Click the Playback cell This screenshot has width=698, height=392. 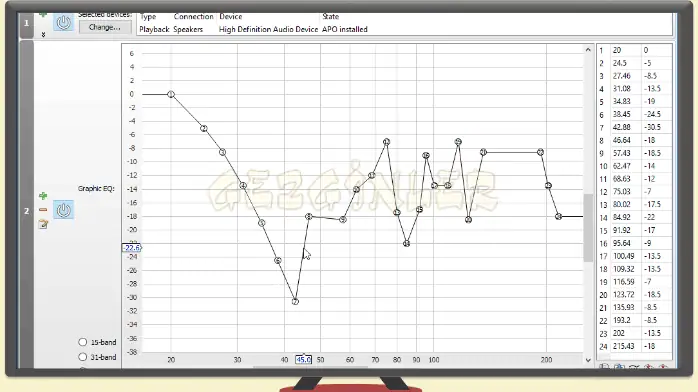coord(154,29)
